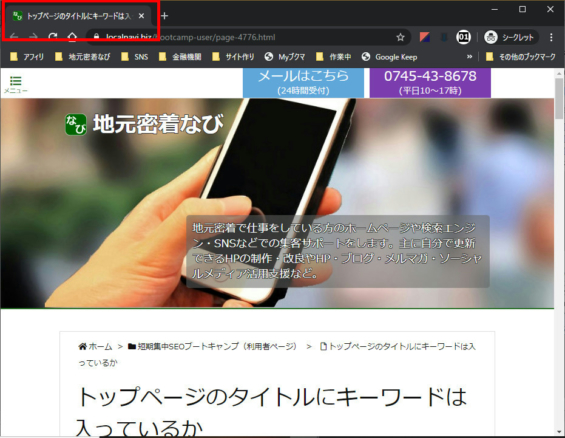Open その他のブックマーク folder
The width and height of the screenshot is (565, 438).
click(x=521, y=57)
